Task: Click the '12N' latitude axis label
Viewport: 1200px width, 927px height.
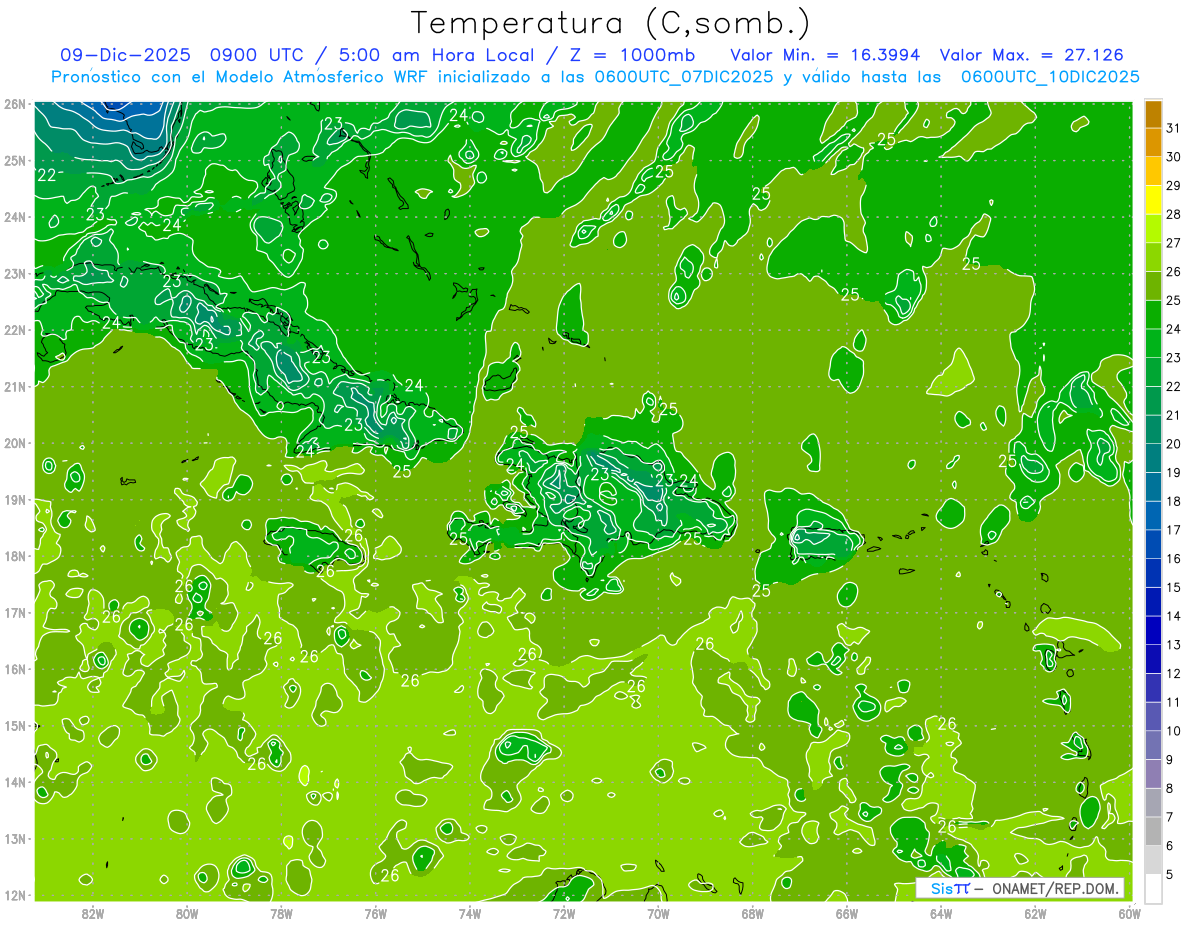Action: coord(15,895)
